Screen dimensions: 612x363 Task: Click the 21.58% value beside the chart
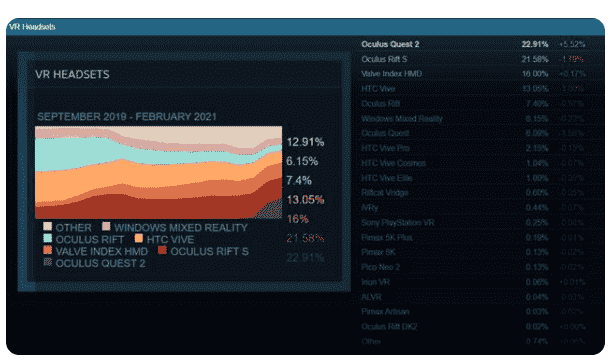point(305,238)
